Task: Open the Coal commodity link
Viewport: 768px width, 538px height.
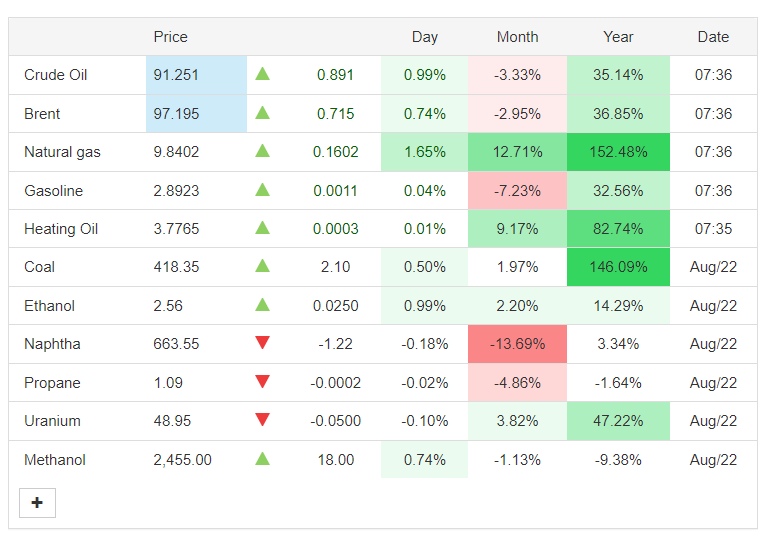Action: point(39,267)
